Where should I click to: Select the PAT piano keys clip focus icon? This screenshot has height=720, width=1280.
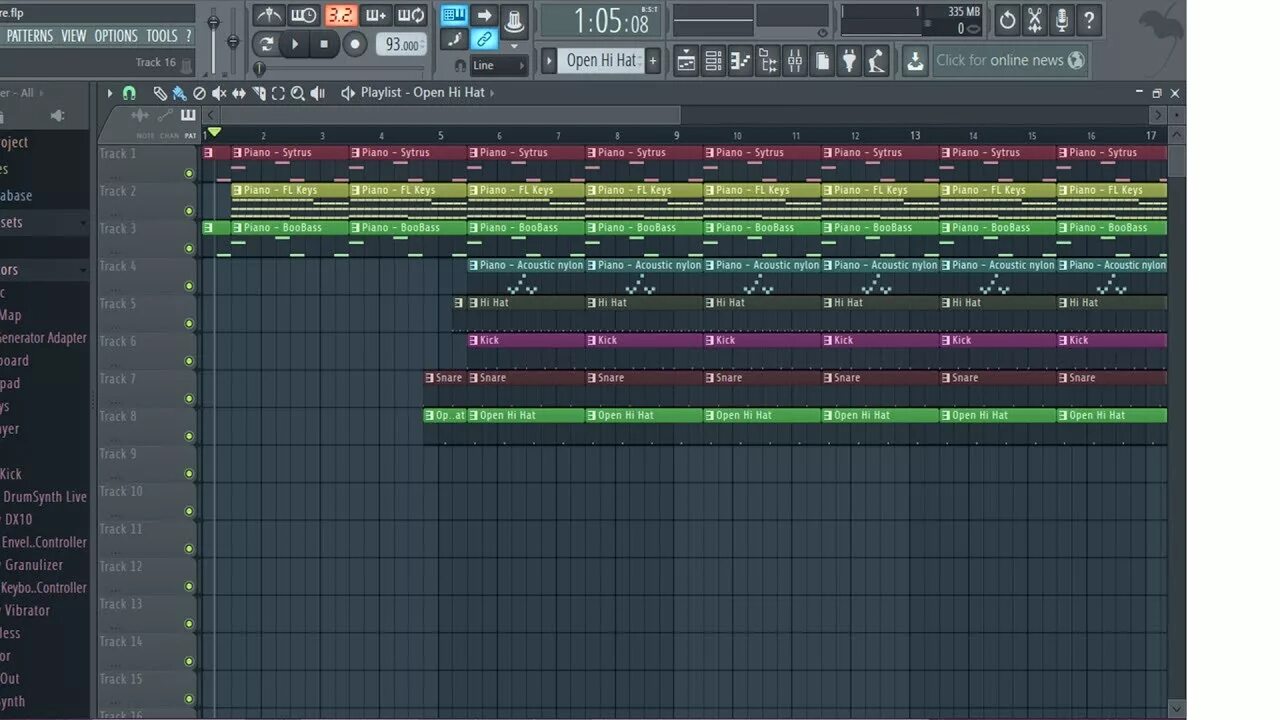click(188, 116)
